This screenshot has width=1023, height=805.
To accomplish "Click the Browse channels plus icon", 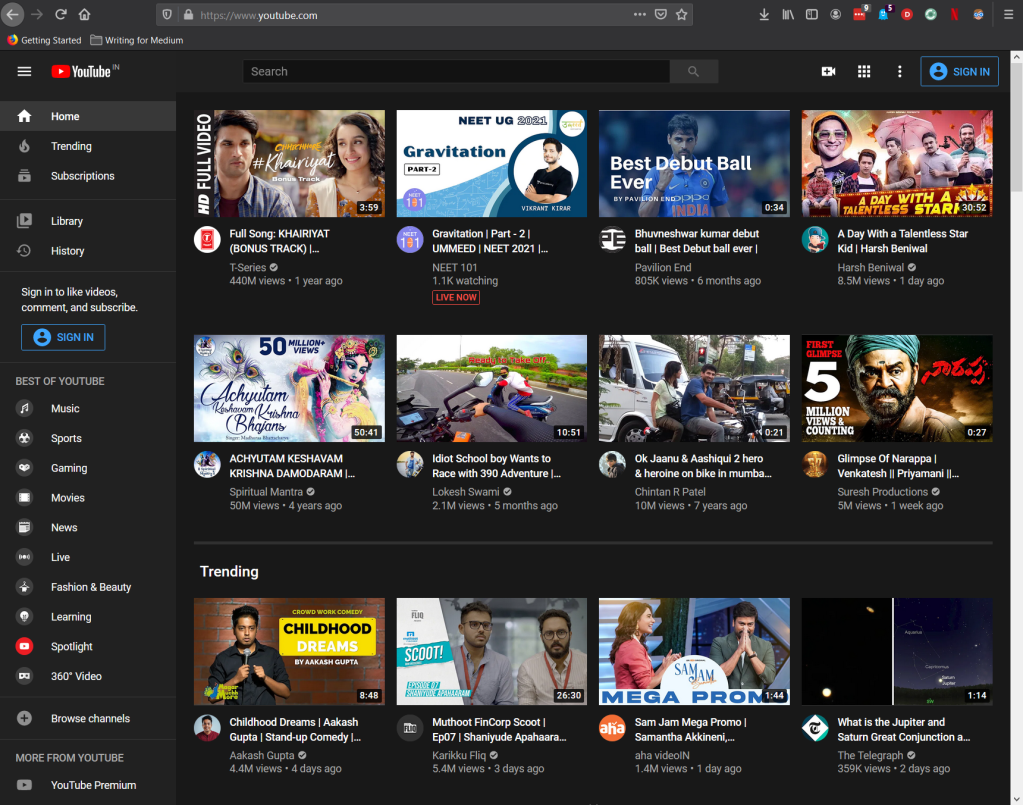I will (x=25, y=718).
